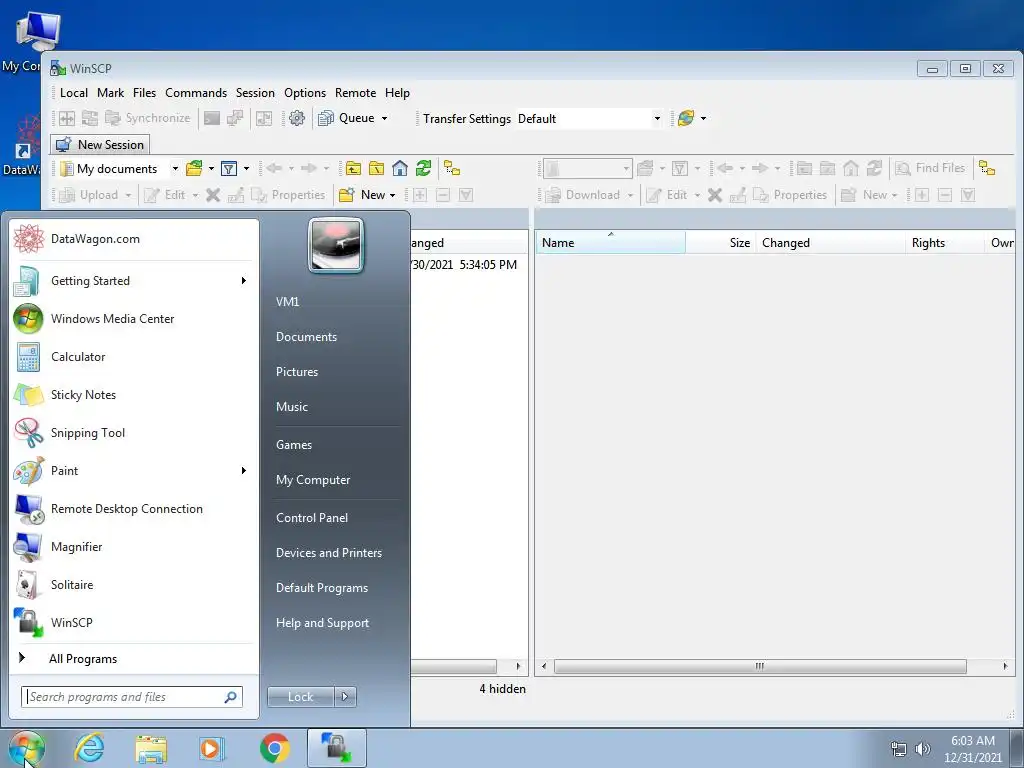Screen dimensions: 1024x768
Task: Open the Local menu
Action: point(74,93)
